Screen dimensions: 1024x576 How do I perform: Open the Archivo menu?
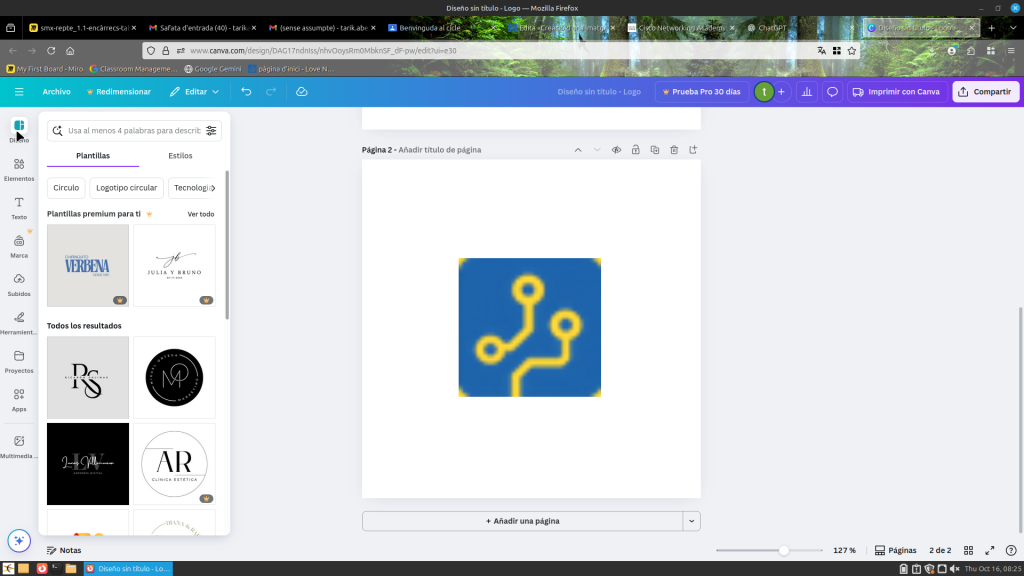(x=56, y=92)
